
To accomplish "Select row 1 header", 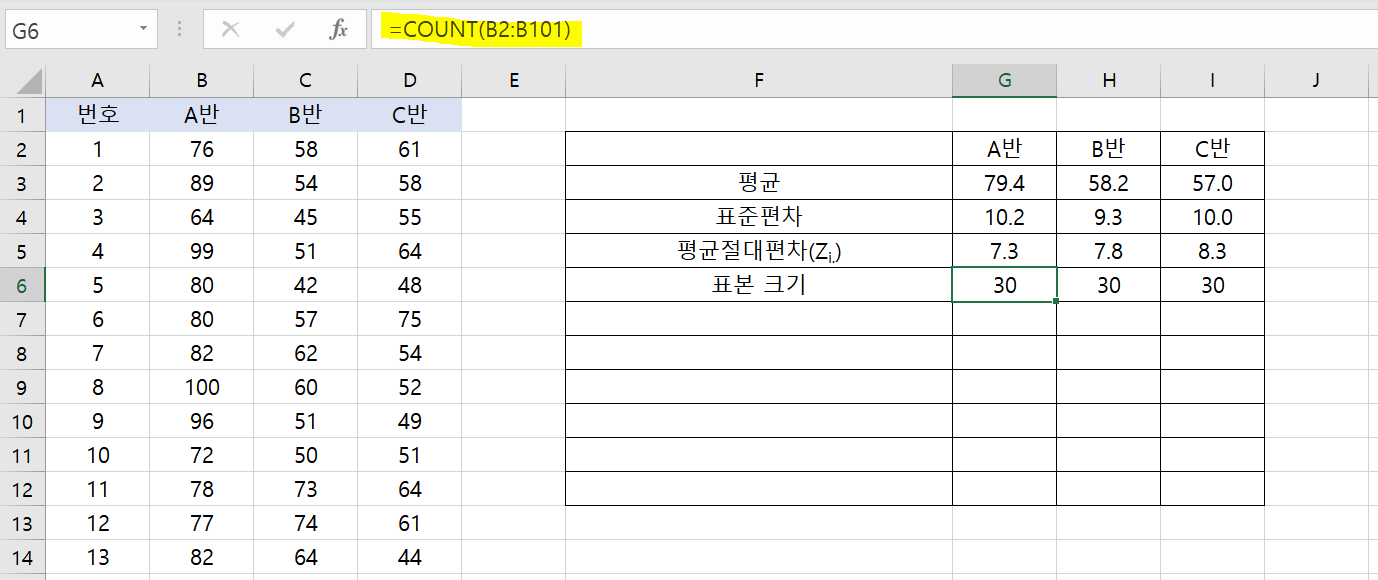I will [x=23, y=115].
